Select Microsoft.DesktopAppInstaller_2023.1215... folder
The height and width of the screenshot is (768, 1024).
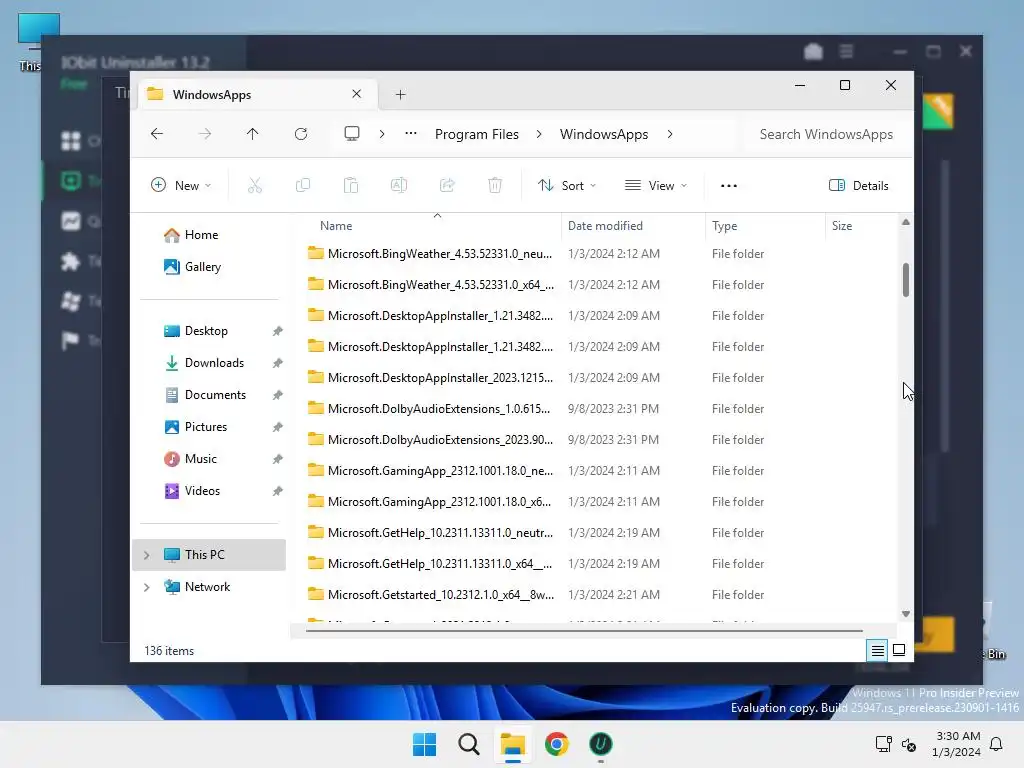click(x=431, y=378)
